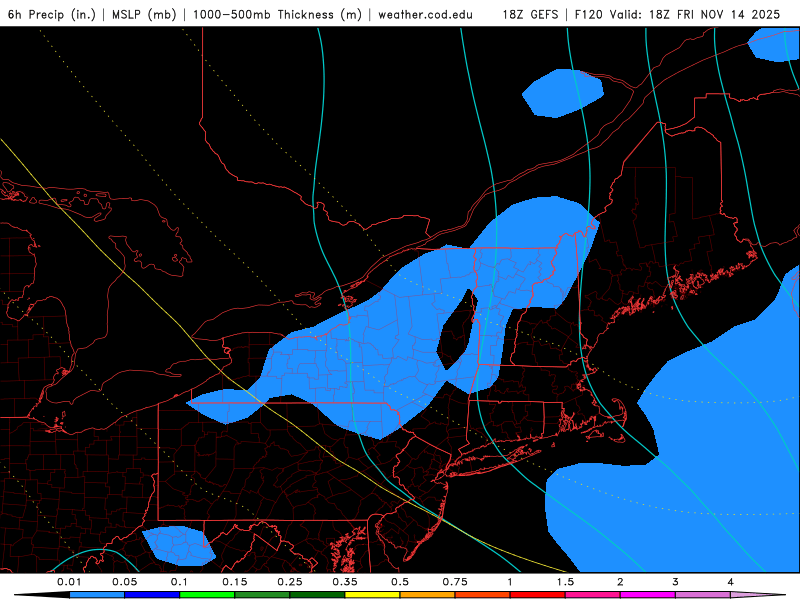Image resolution: width=800 pixels, height=600 pixels.
Task: Click the orchid 3–4 legend swatch
Action: pyautogui.click(x=703, y=595)
